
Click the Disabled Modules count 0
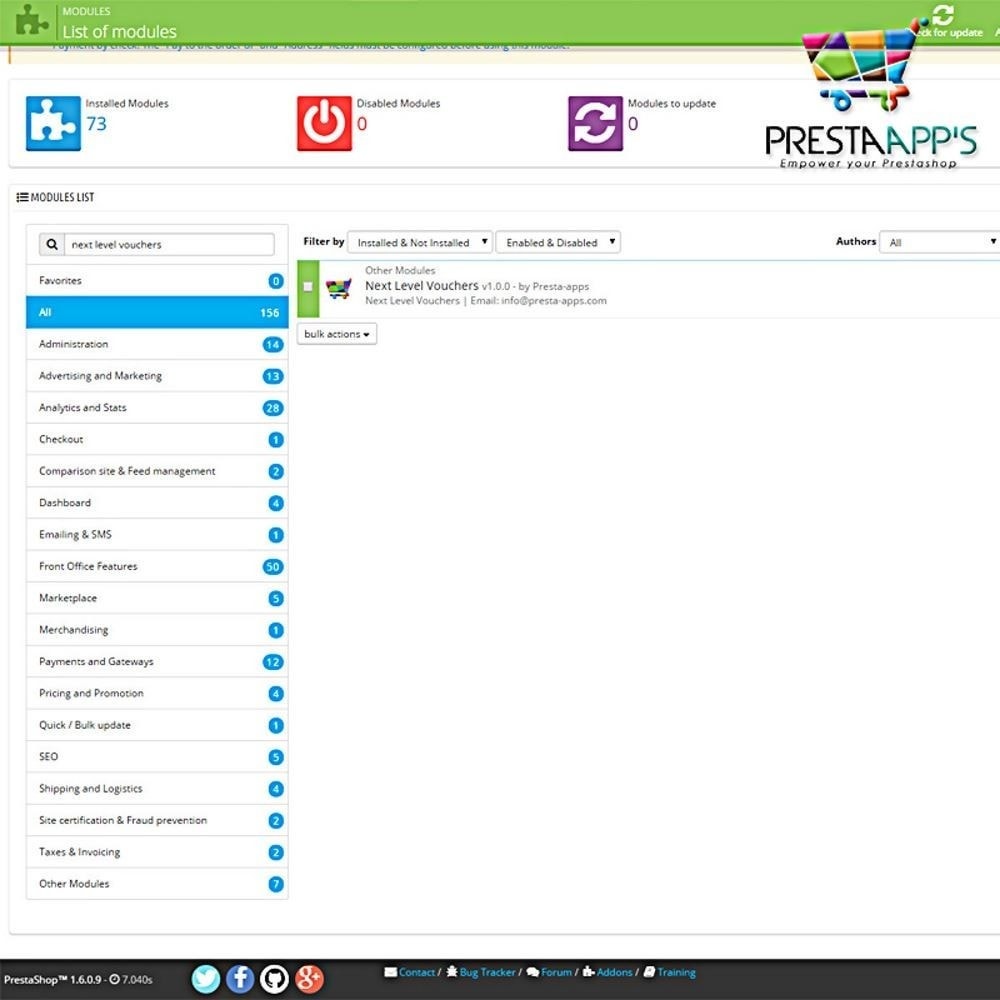pos(362,124)
